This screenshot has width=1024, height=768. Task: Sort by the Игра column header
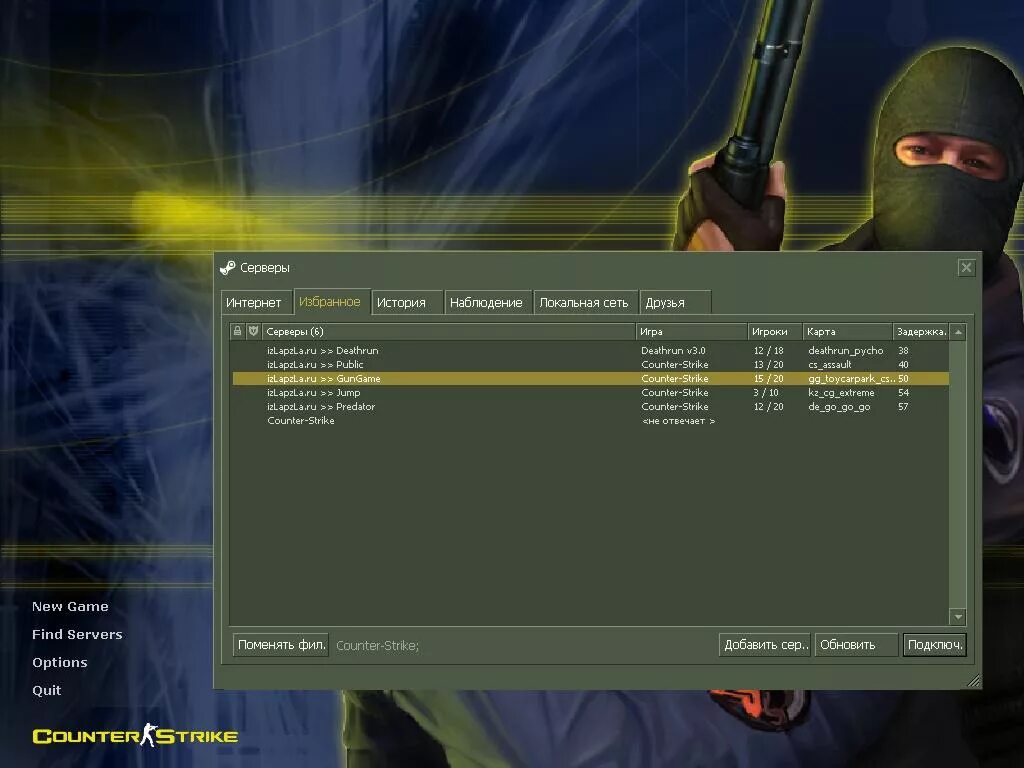pos(692,332)
